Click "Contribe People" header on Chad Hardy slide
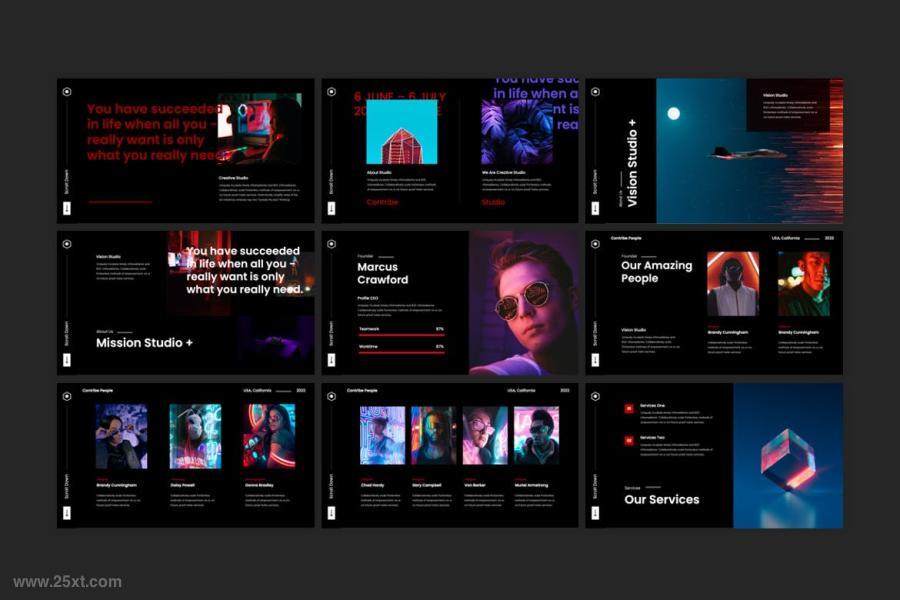900x600 pixels. (x=362, y=390)
